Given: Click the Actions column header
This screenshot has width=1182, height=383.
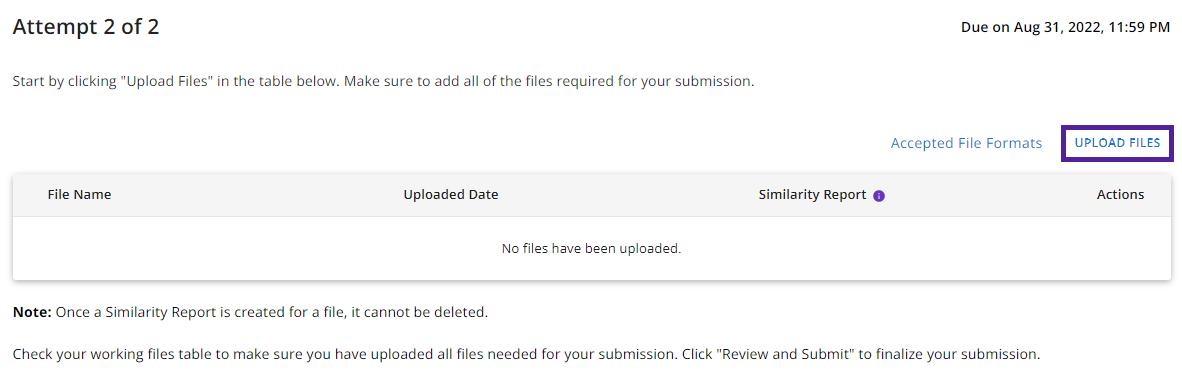Looking at the screenshot, I should tap(1120, 195).
